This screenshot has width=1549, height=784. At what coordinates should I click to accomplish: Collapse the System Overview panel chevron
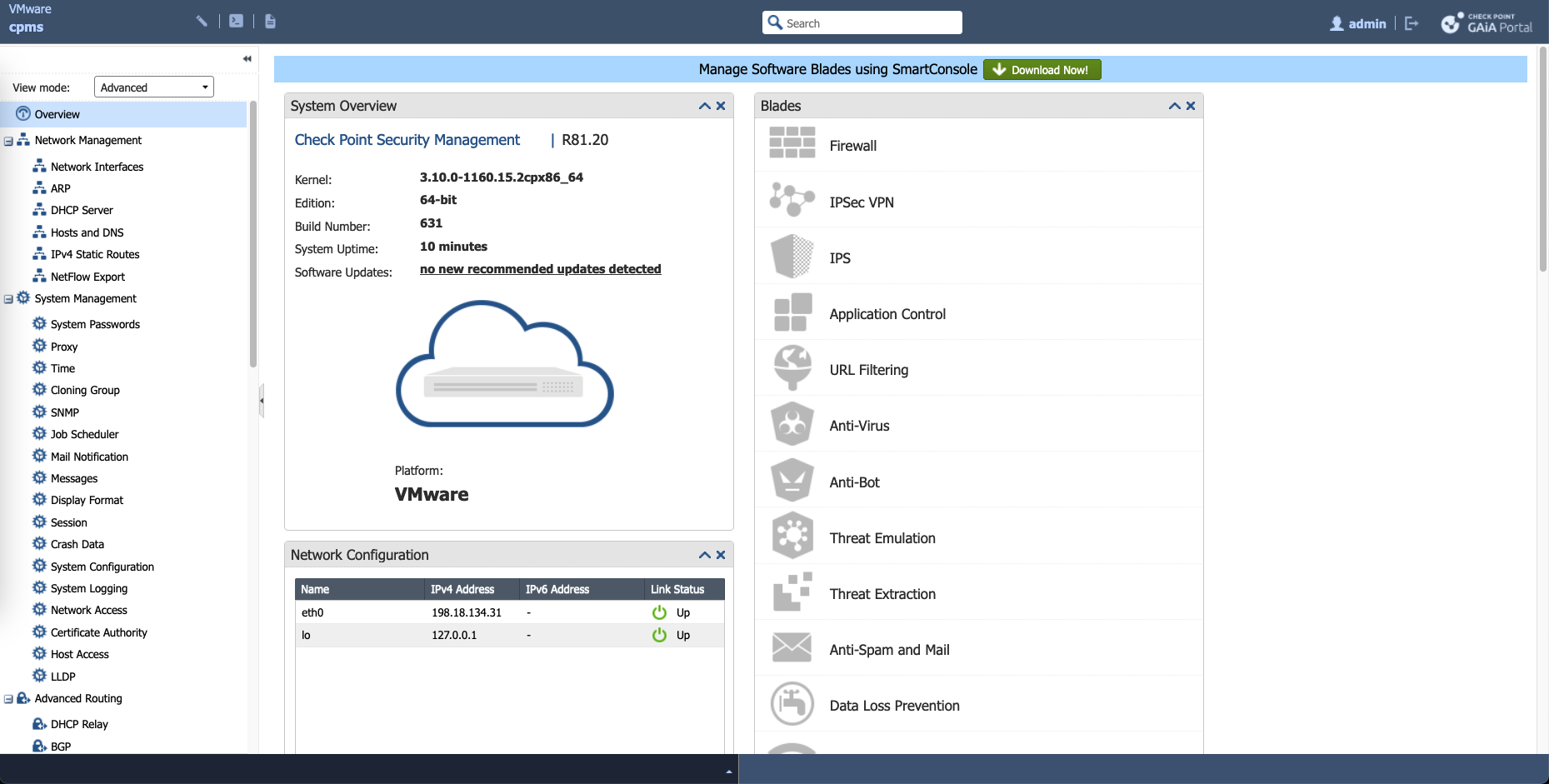point(704,106)
